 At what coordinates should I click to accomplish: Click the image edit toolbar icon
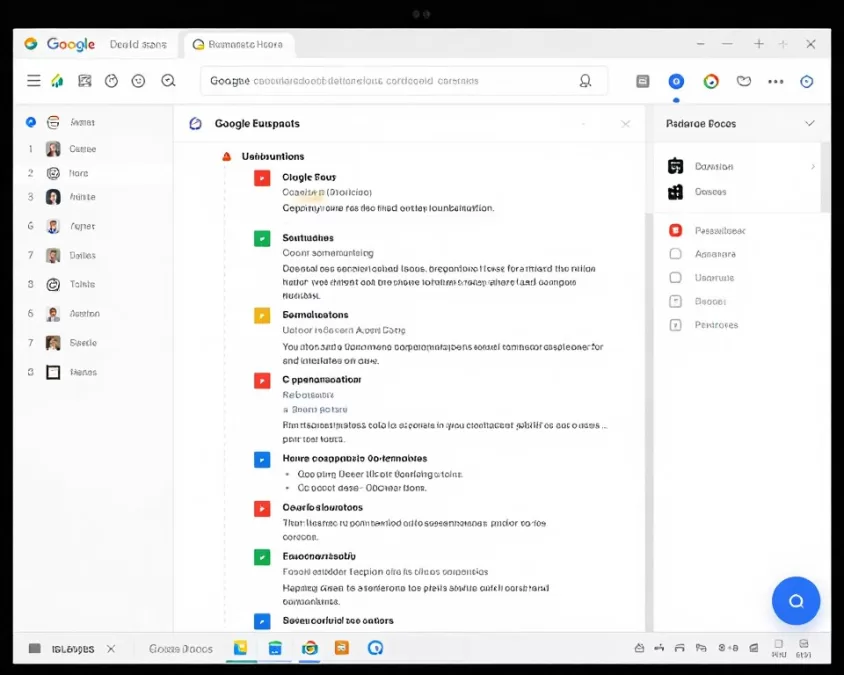[85, 81]
